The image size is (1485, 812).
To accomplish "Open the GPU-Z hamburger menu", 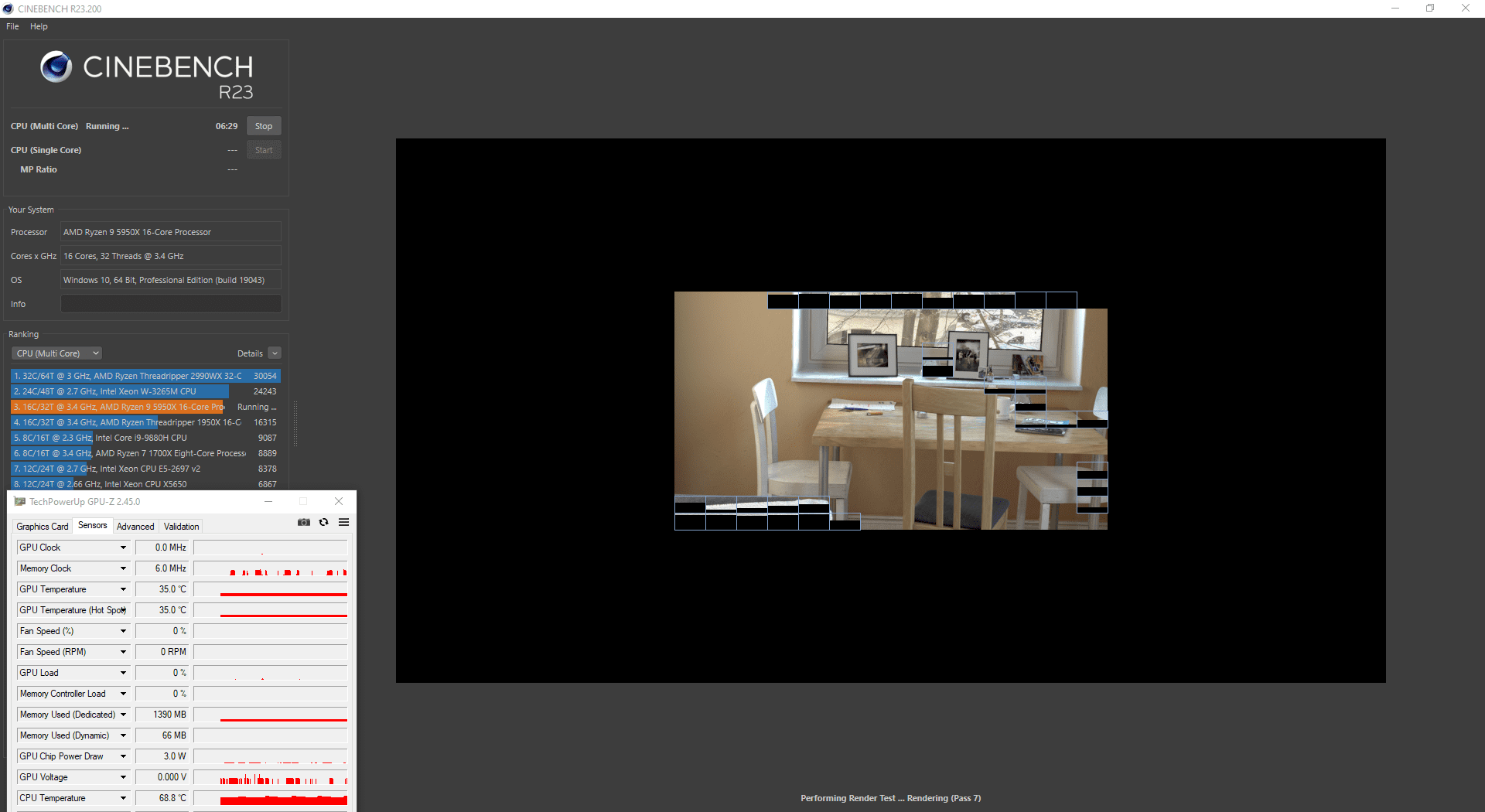I will pyautogui.click(x=344, y=522).
